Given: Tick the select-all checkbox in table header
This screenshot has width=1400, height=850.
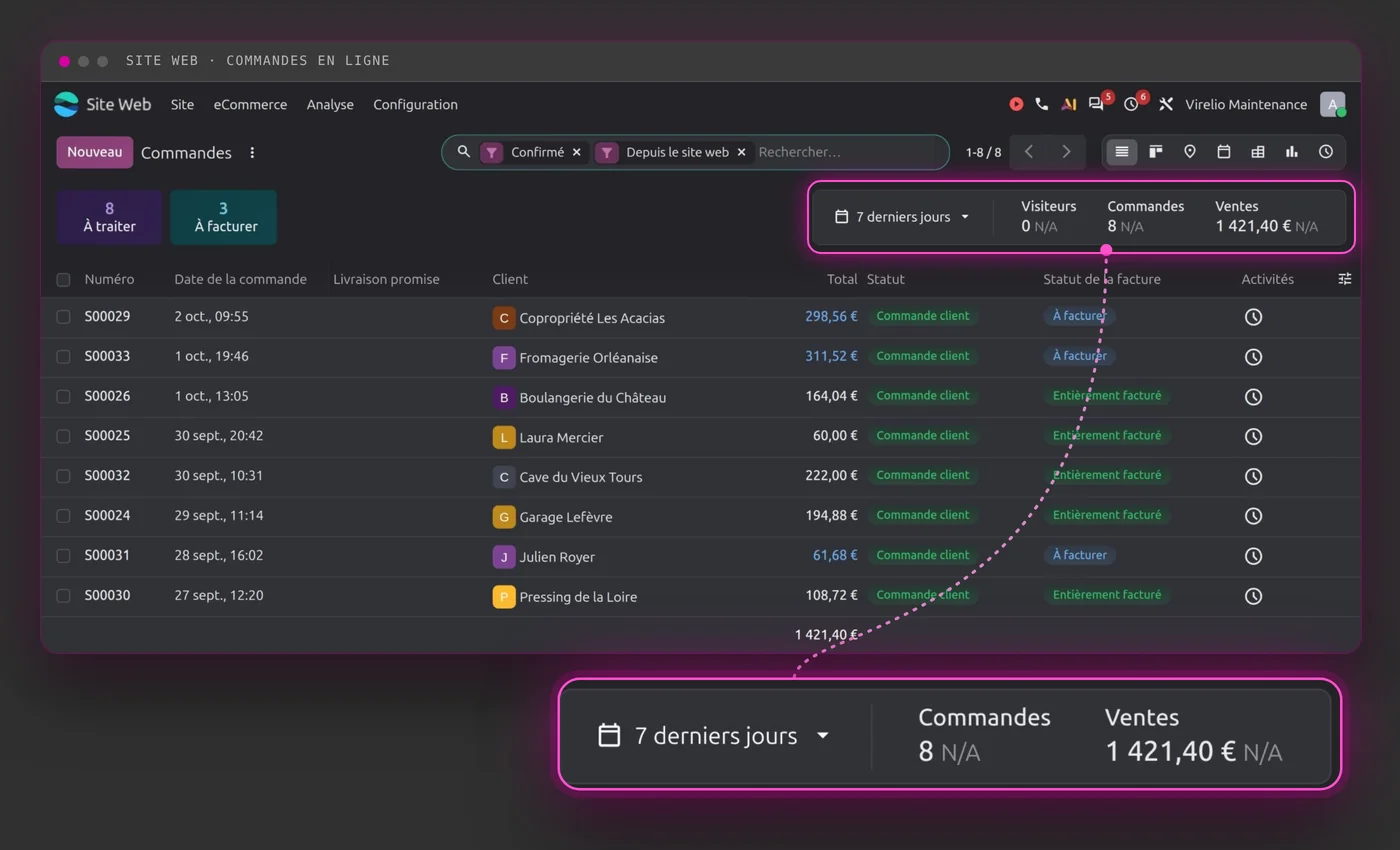Looking at the screenshot, I should [63, 280].
